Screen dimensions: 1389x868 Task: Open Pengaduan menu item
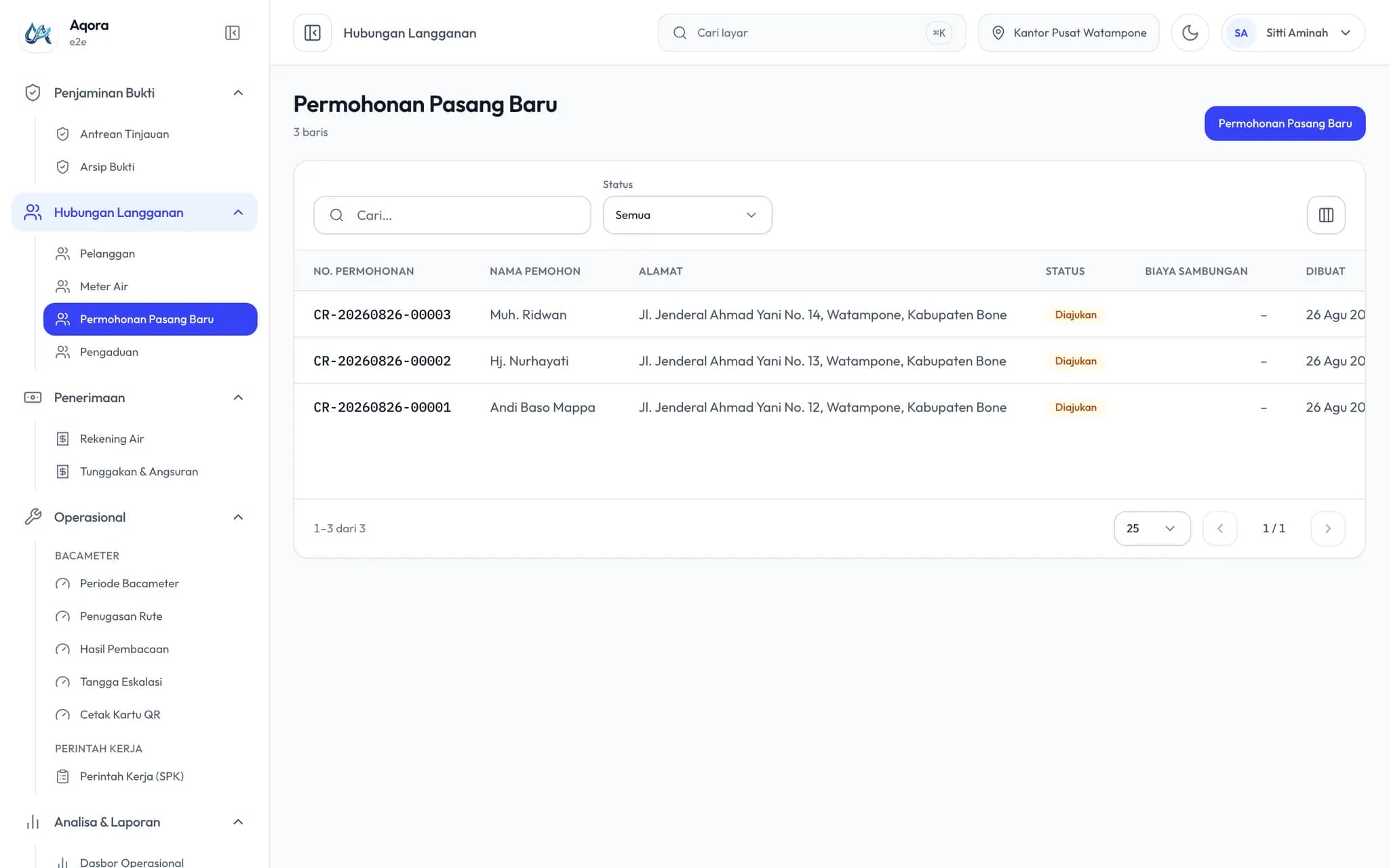pyautogui.click(x=151, y=352)
